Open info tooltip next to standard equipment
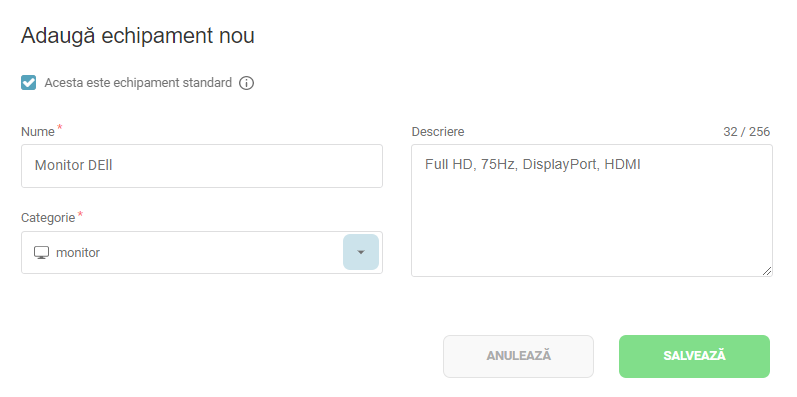 point(247,83)
